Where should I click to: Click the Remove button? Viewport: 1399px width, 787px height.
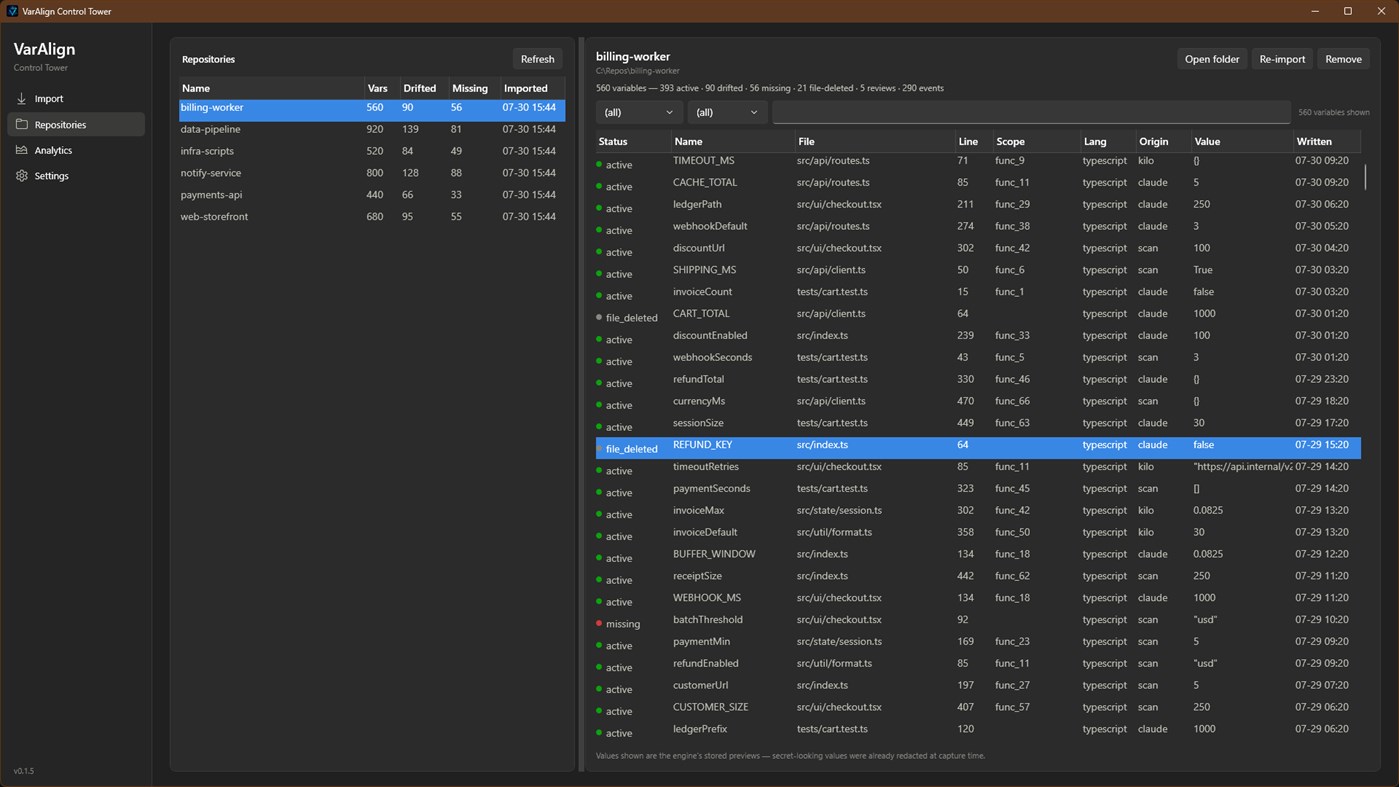(x=1343, y=59)
